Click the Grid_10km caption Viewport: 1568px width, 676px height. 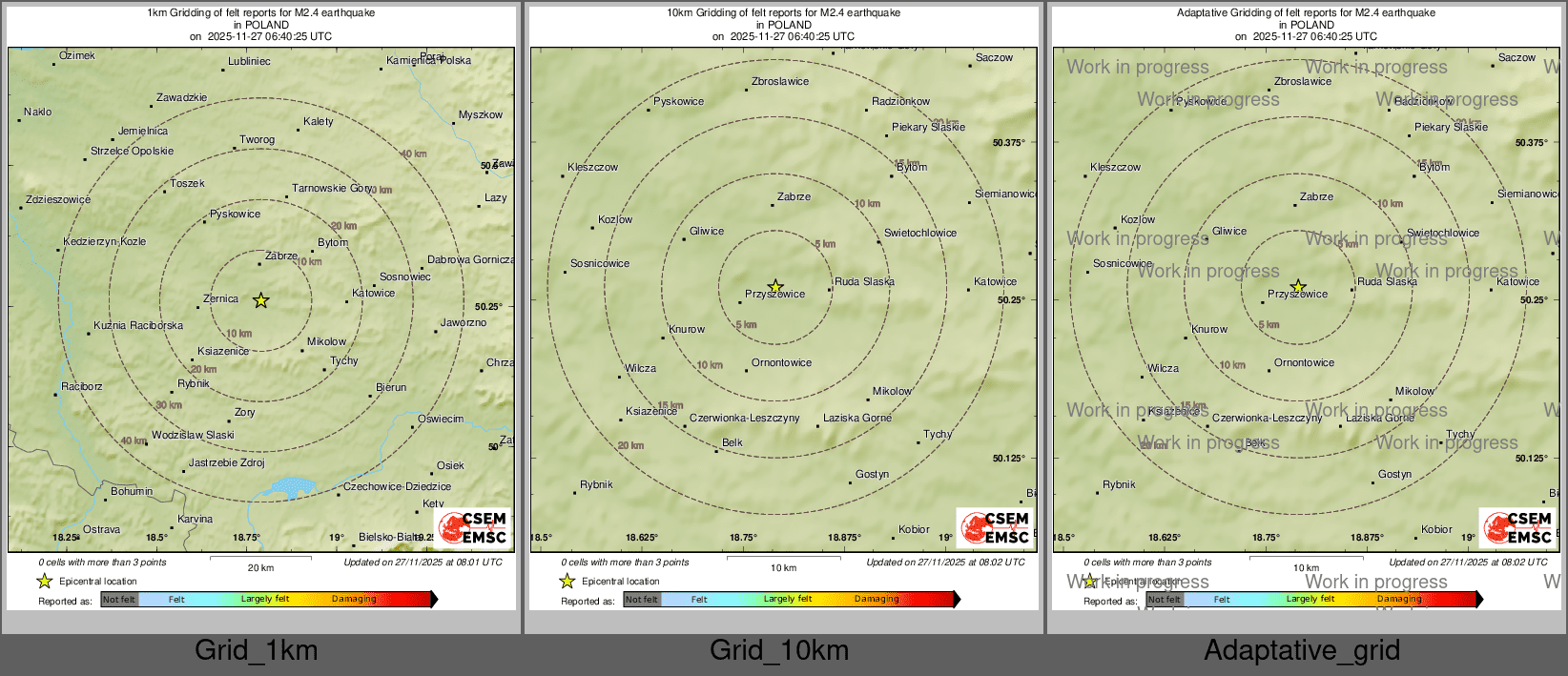(x=779, y=650)
